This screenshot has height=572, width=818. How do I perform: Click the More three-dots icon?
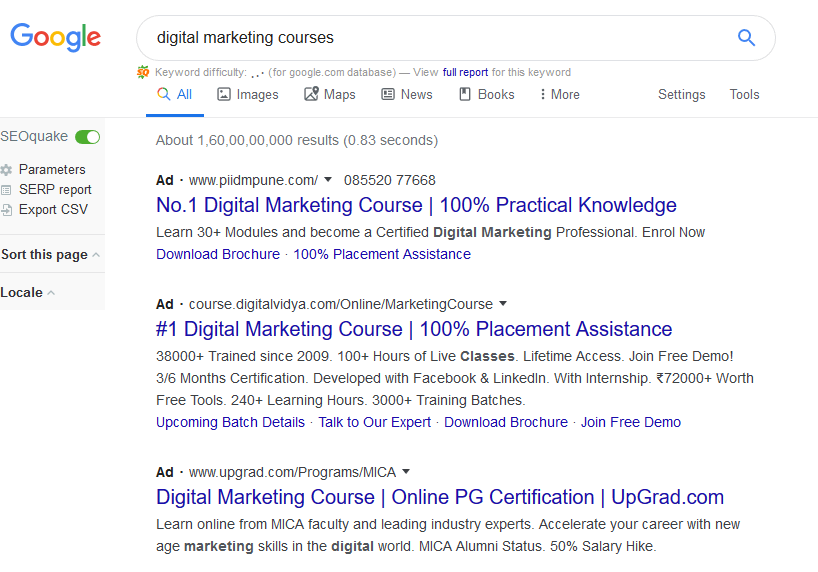(543, 94)
